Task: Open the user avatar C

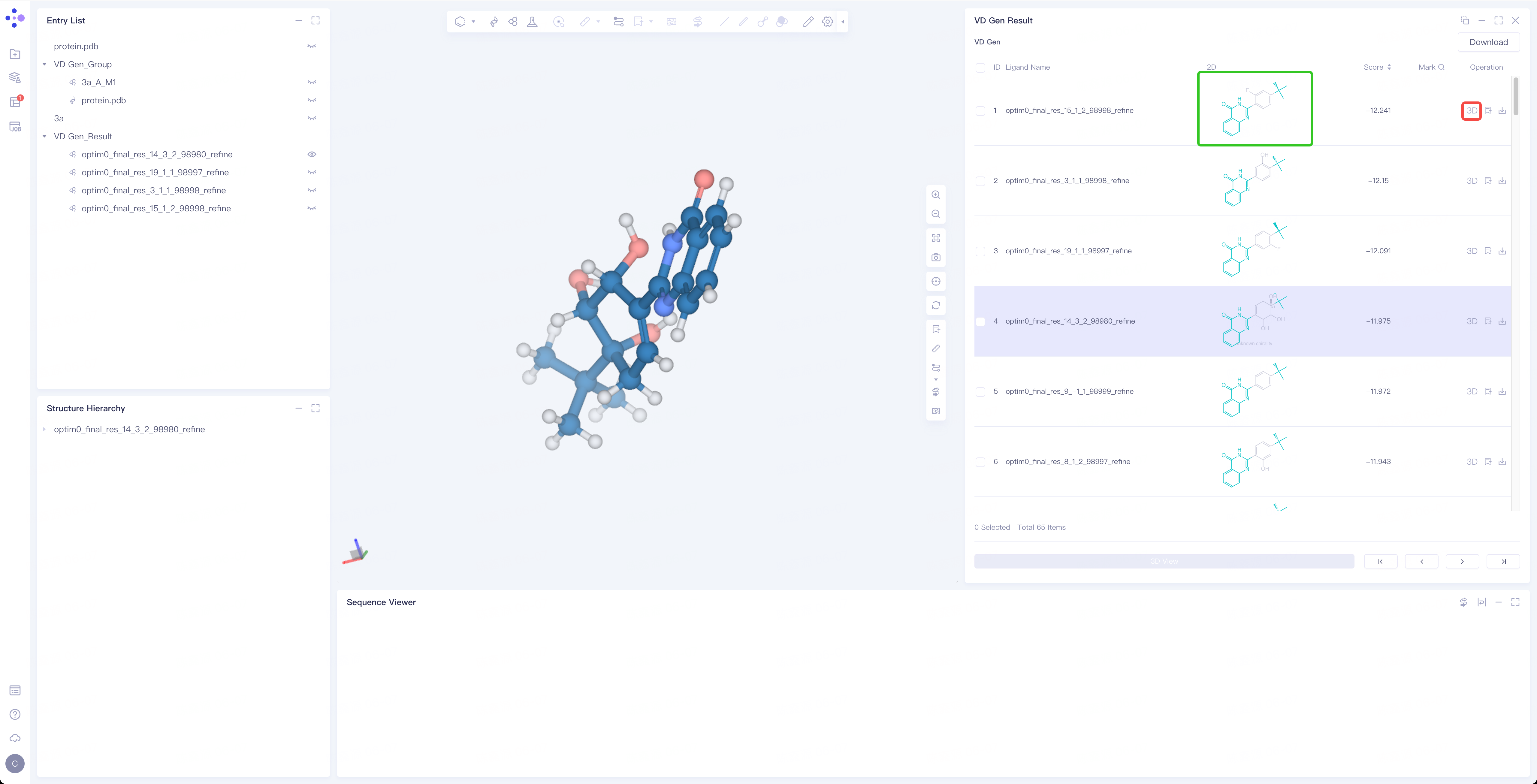Action: (x=15, y=763)
